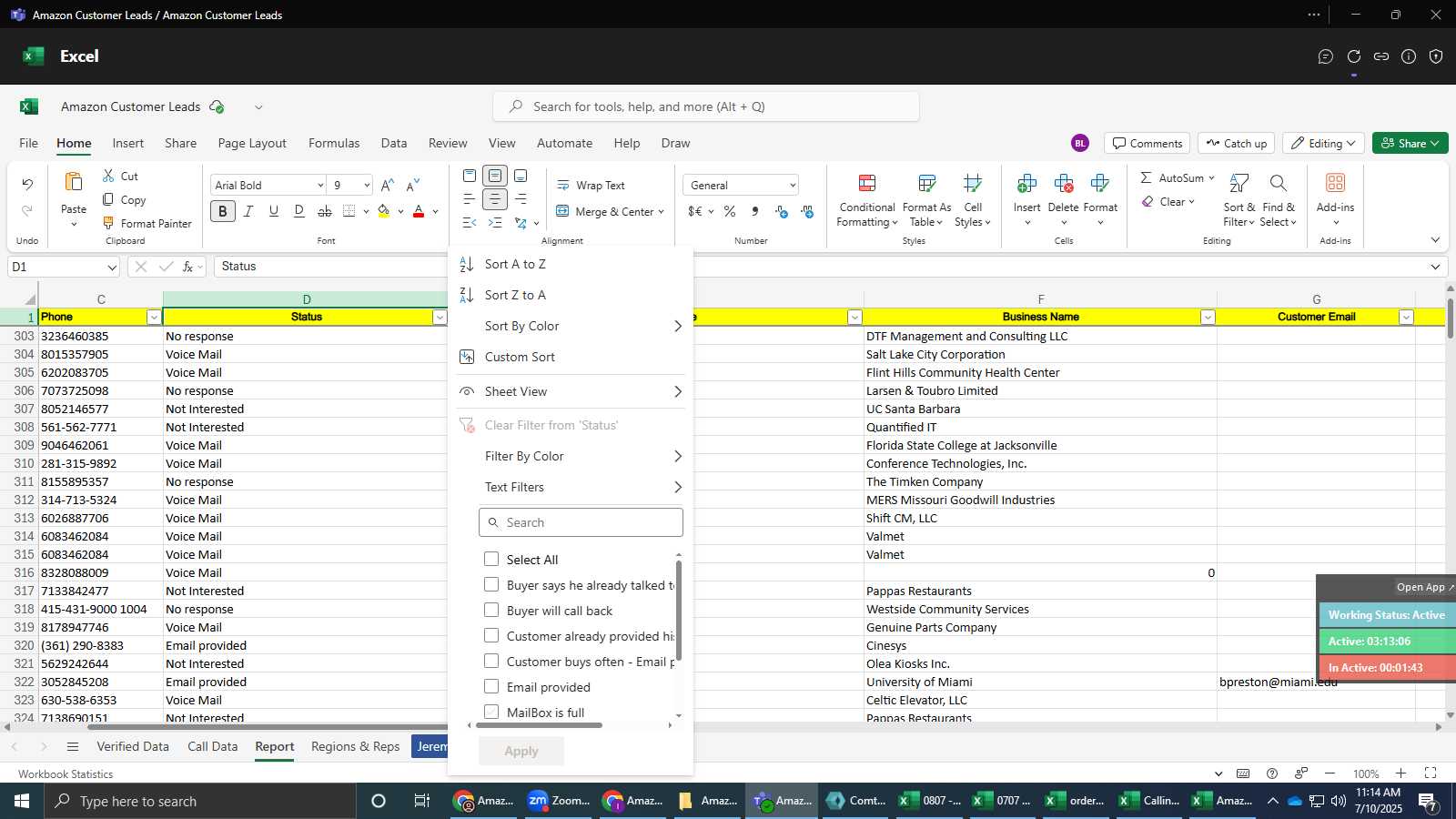Viewport: 1456px width, 819px height.
Task: Click the Paste clipboard icon
Action: pos(74,182)
